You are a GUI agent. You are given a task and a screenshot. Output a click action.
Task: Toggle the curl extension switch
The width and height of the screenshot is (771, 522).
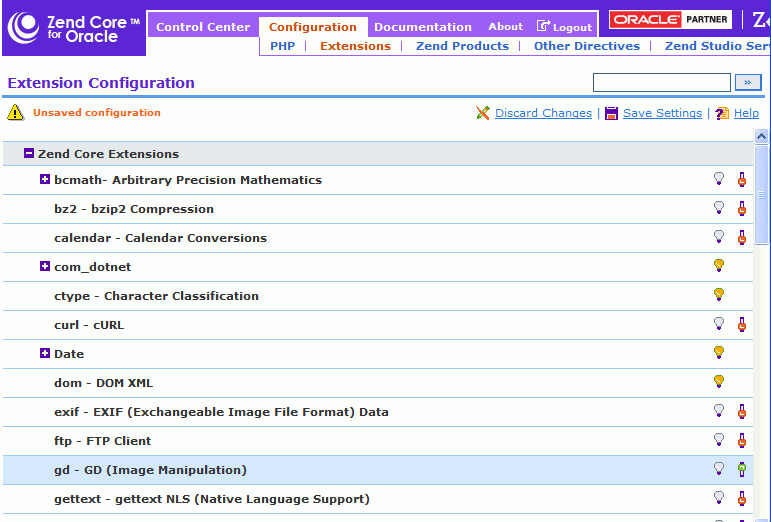click(742, 324)
